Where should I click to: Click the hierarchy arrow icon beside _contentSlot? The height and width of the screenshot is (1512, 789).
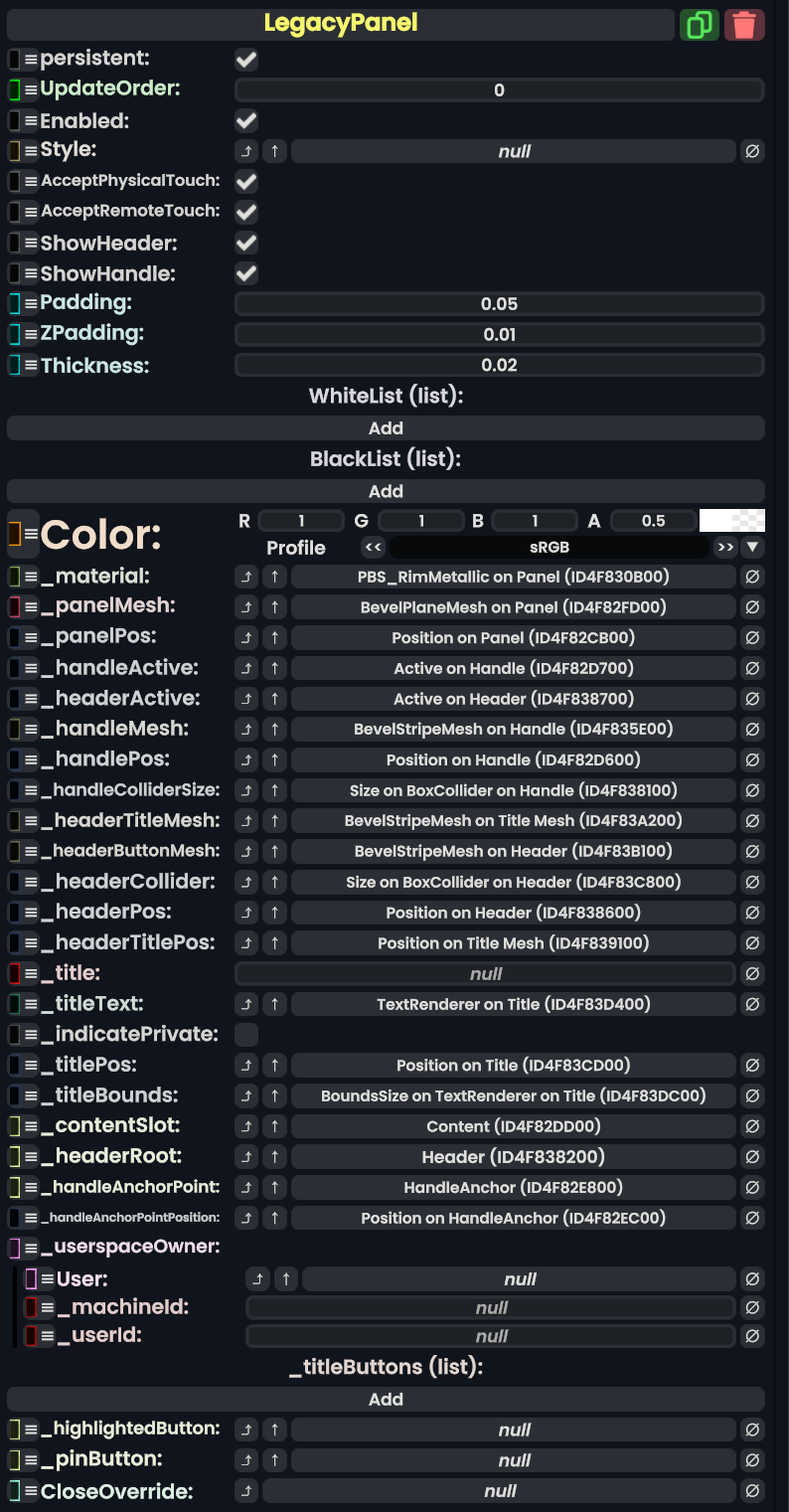point(246,1127)
